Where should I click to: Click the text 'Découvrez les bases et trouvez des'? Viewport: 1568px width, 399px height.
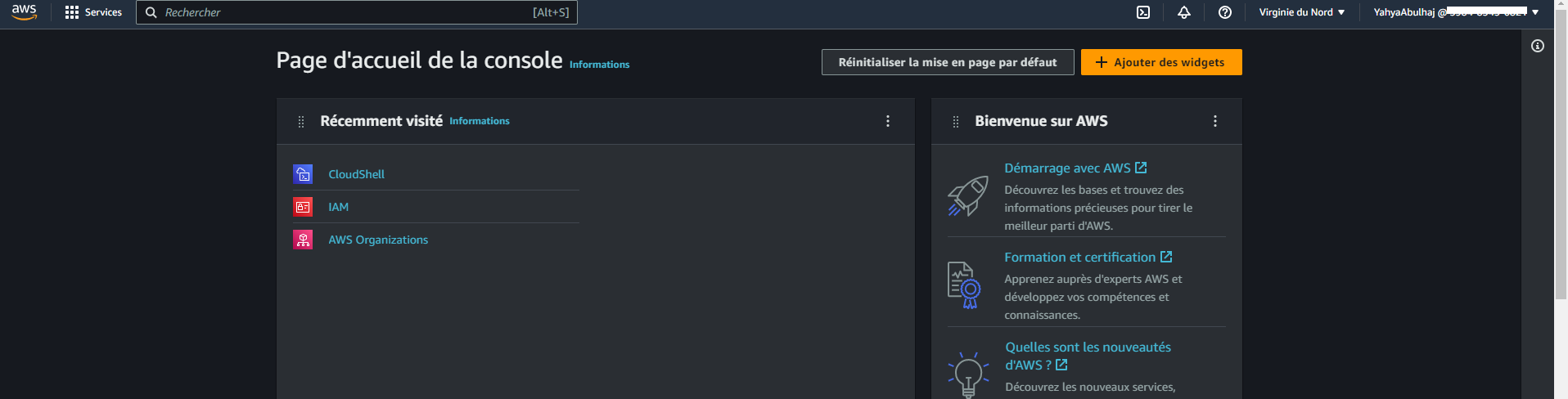1094,190
